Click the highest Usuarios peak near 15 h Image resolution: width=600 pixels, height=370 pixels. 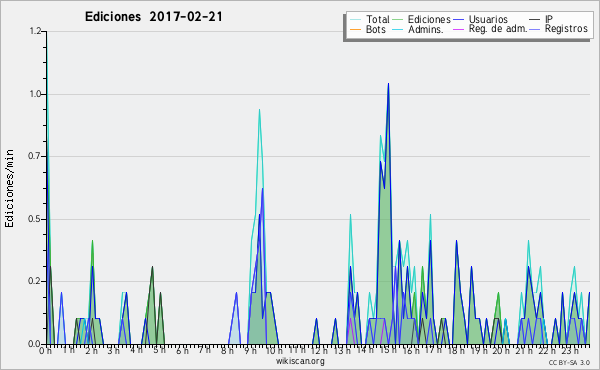[x=388, y=84]
